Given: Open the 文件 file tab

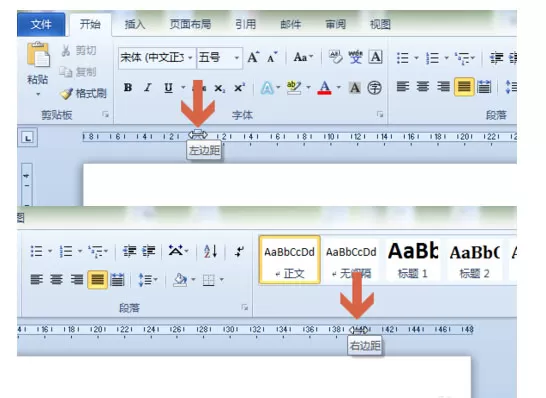Looking at the screenshot, I should (x=41, y=24).
